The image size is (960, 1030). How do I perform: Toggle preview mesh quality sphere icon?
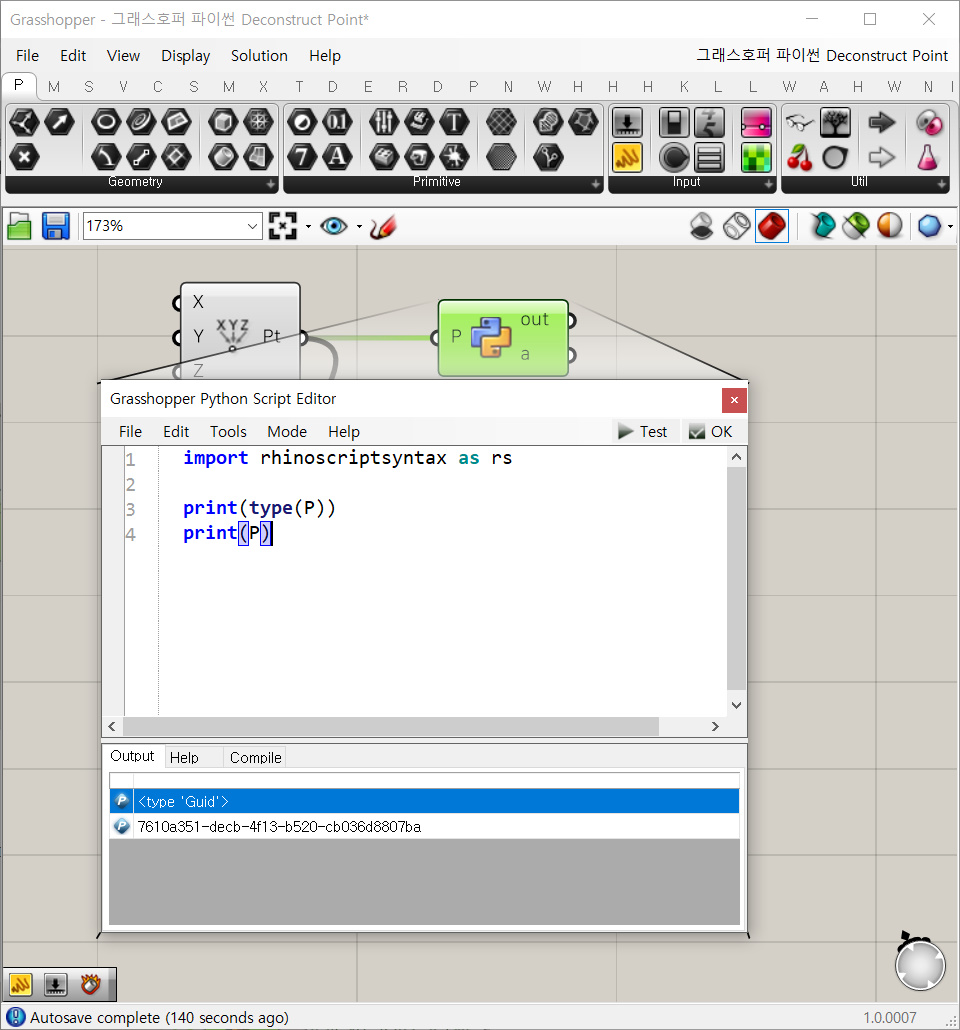(x=890, y=227)
